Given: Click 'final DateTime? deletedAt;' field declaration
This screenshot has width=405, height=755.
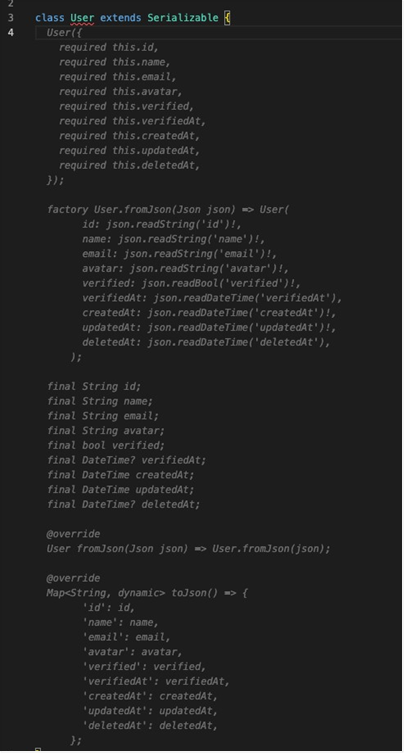Looking at the screenshot, I should [123, 504].
